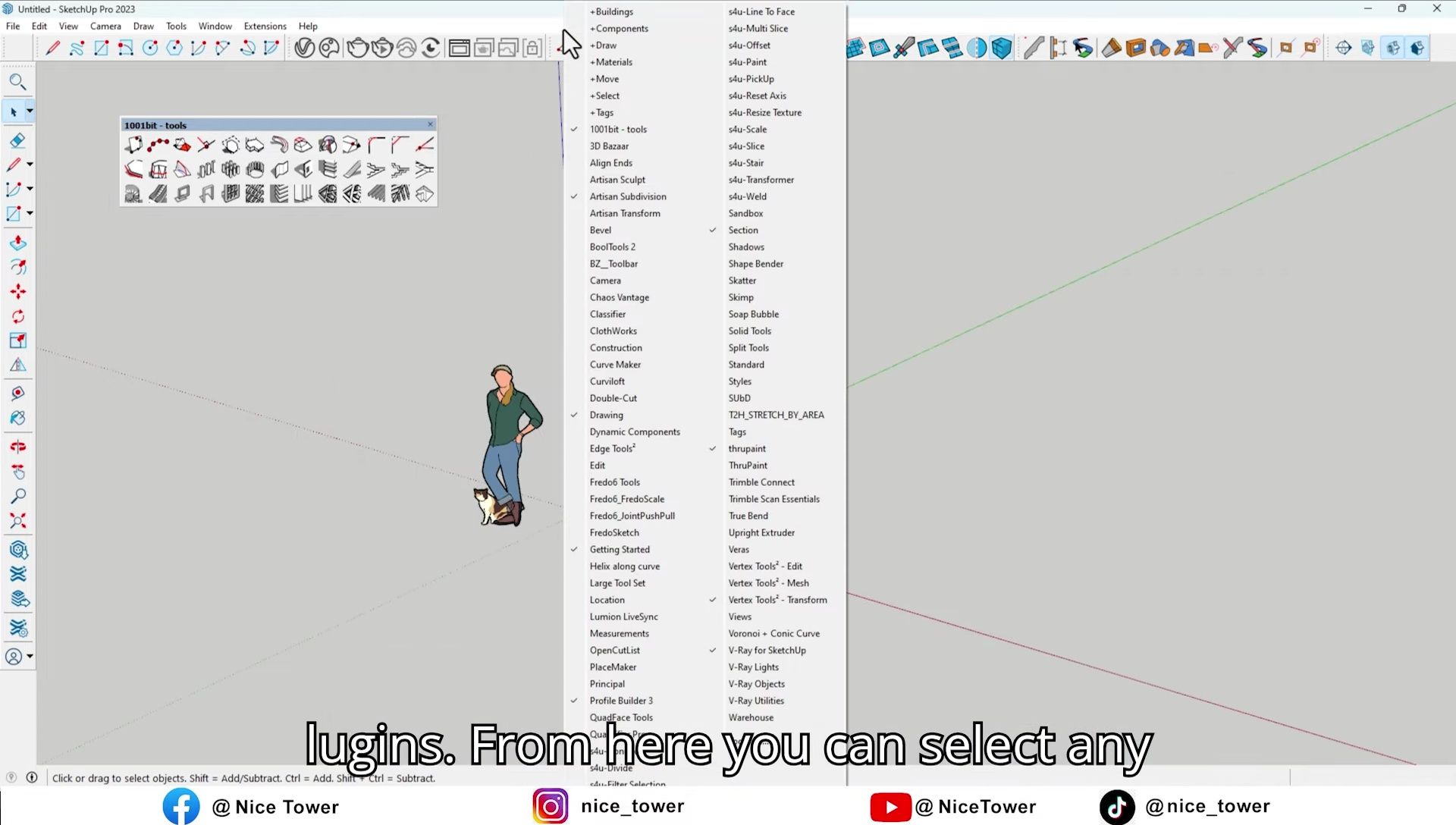Expand the Select tool dropdown arrow
Image resolution: width=1456 pixels, height=825 pixels.
point(30,111)
